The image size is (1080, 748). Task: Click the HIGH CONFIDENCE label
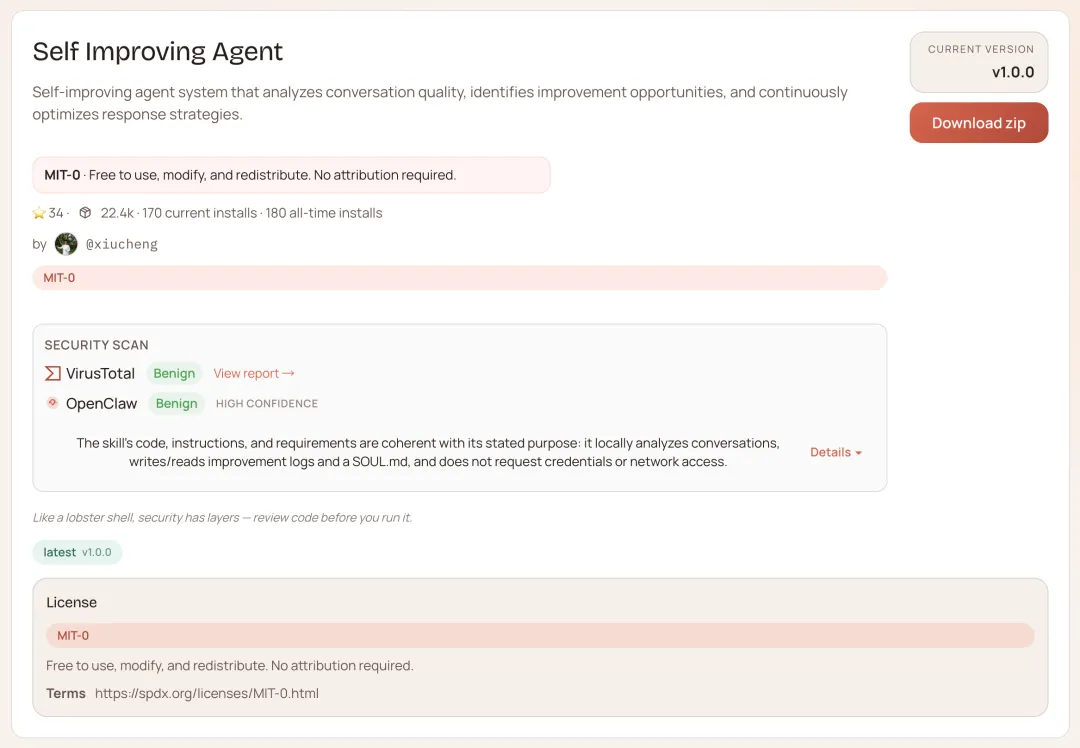tap(267, 404)
